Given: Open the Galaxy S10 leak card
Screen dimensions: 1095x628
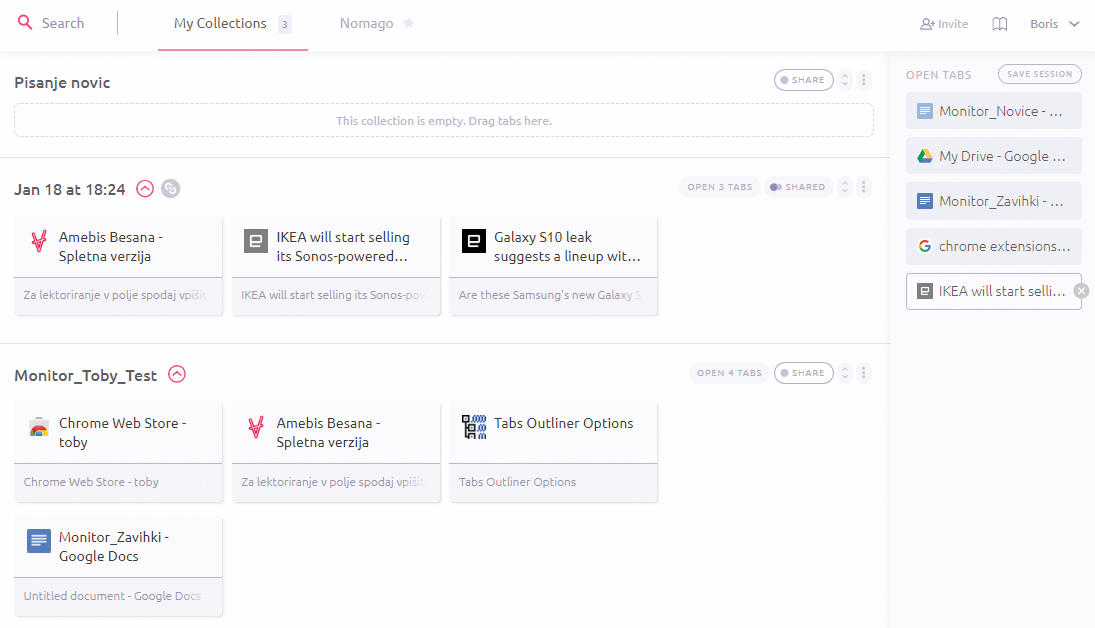Looking at the screenshot, I should coord(553,265).
